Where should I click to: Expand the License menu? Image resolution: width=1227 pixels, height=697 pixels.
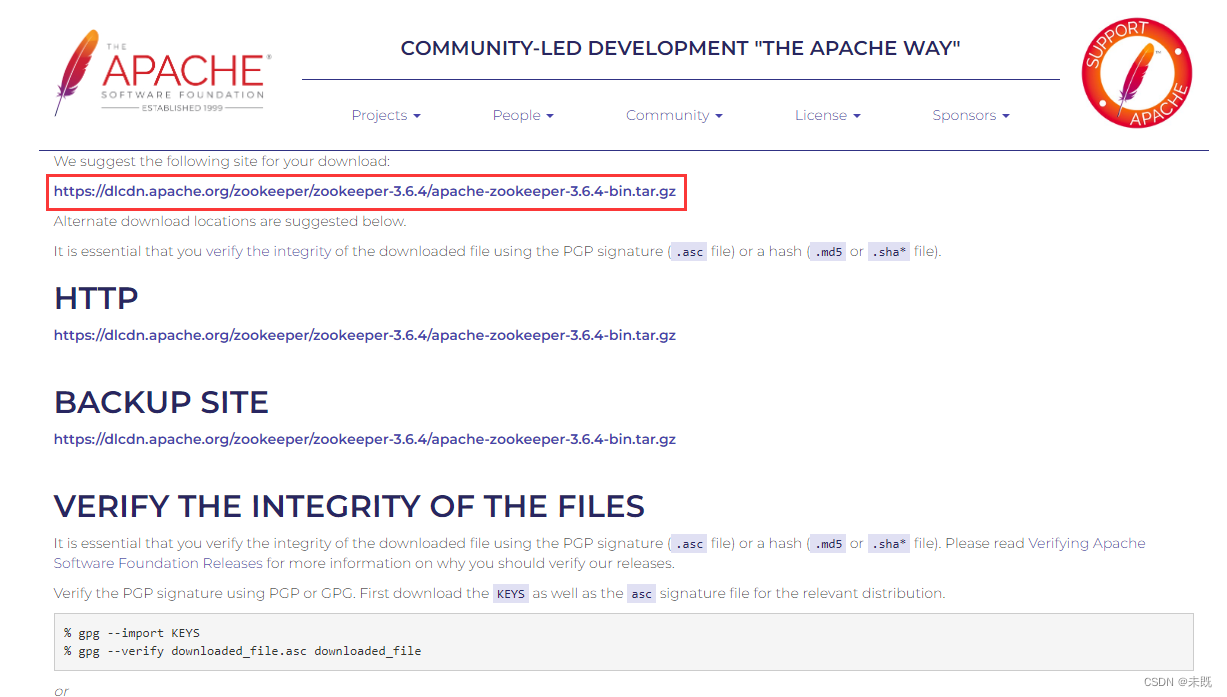pyautogui.click(x=828, y=115)
